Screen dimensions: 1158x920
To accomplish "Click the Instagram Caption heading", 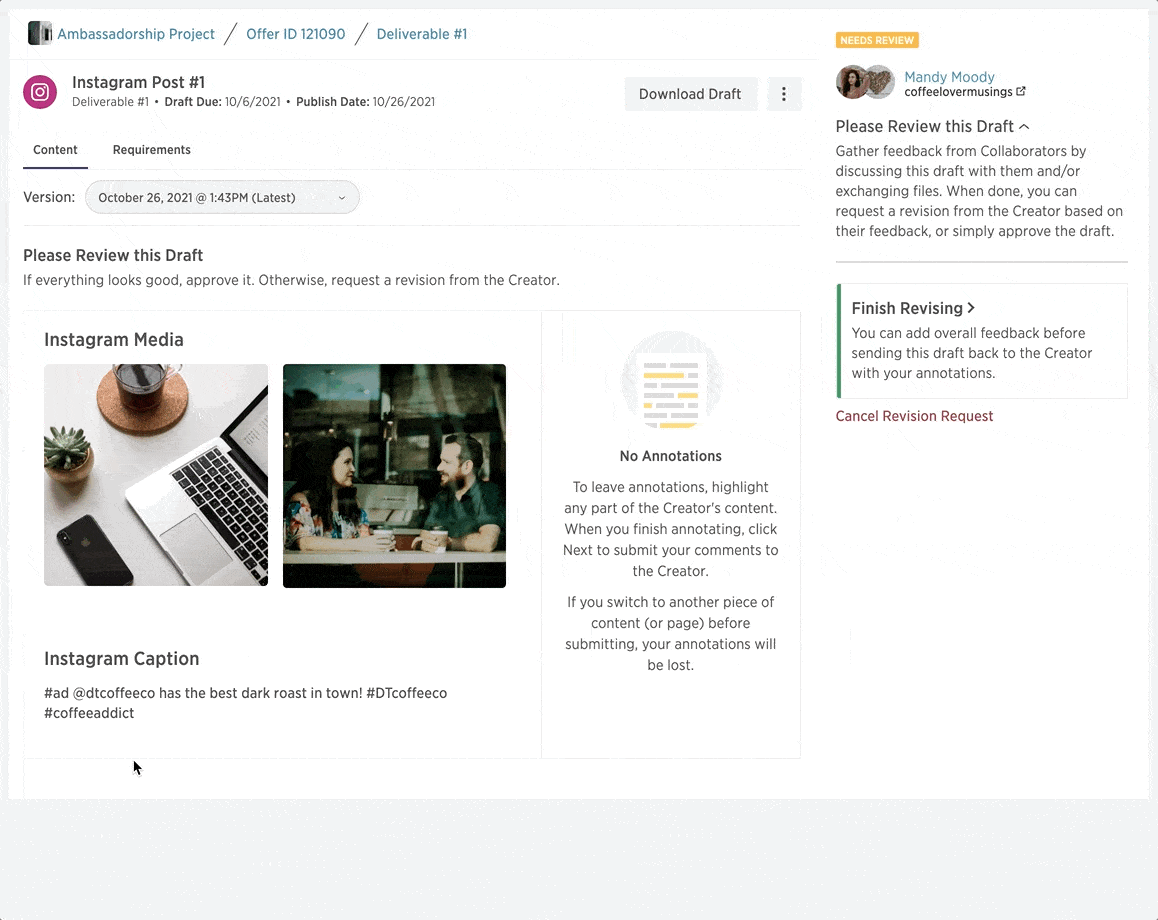I will (x=122, y=659).
